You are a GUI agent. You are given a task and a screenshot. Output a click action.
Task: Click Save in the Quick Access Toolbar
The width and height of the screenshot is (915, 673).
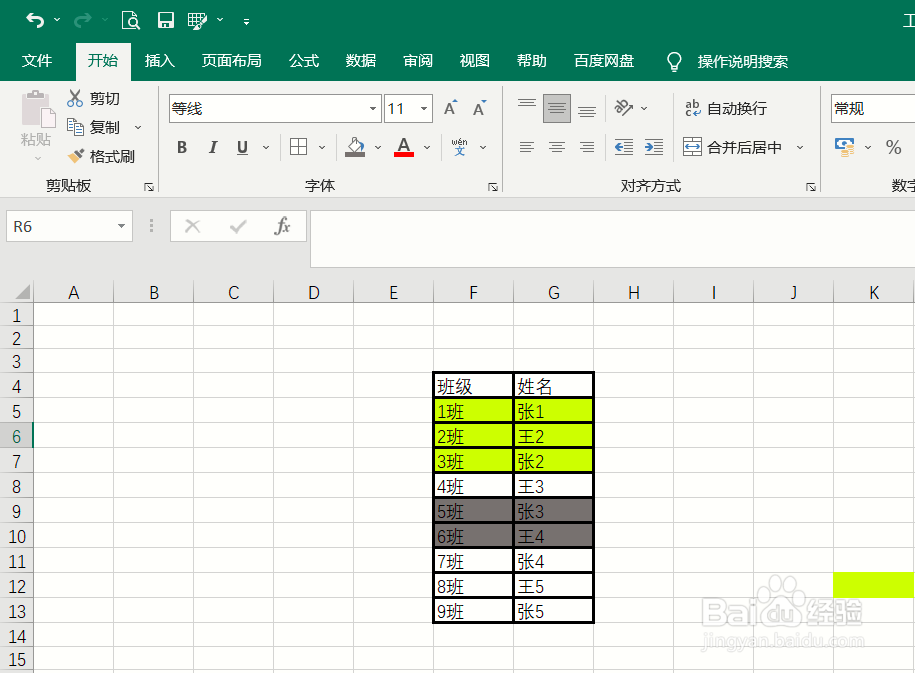coord(165,19)
